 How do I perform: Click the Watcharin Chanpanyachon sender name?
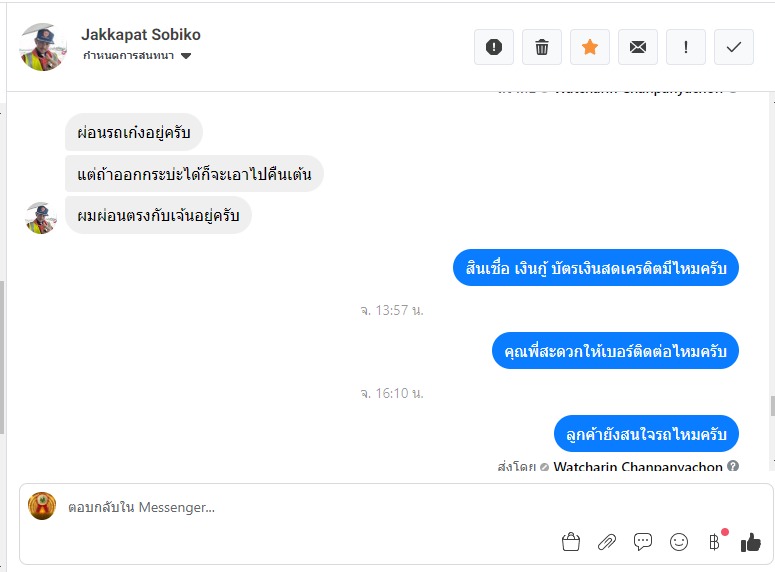click(638, 466)
